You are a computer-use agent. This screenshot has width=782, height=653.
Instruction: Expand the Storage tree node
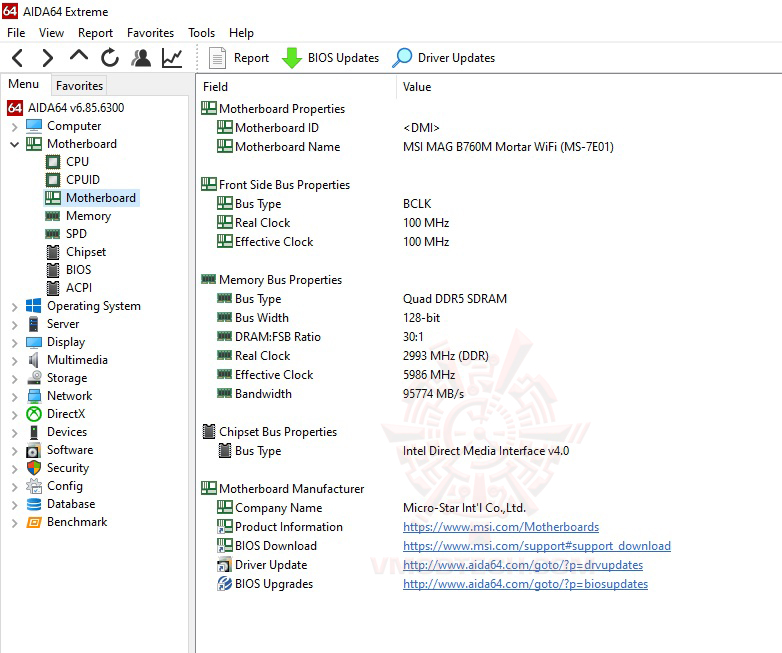(x=14, y=379)
